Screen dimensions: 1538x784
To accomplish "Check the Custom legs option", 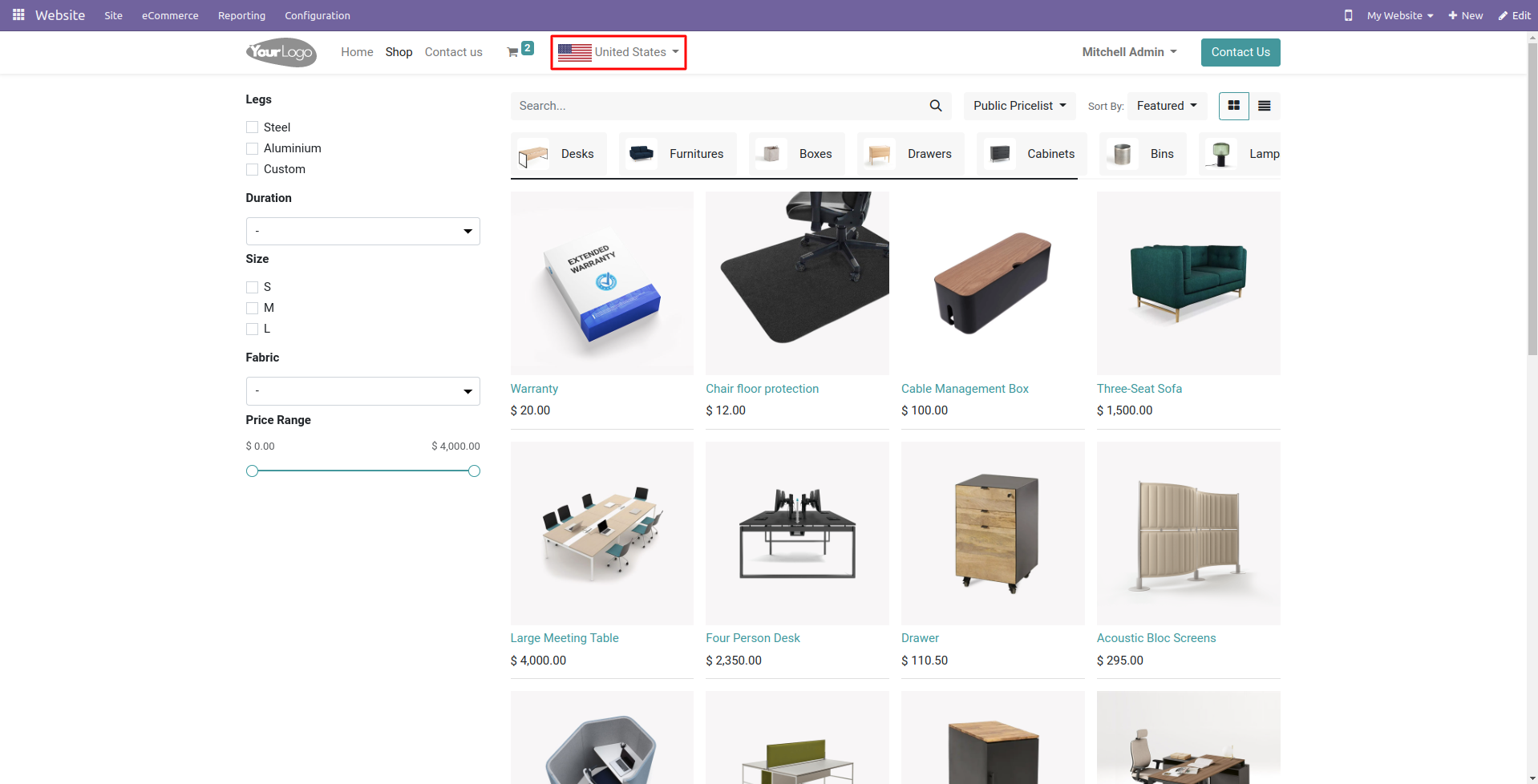I will point(252,169).
